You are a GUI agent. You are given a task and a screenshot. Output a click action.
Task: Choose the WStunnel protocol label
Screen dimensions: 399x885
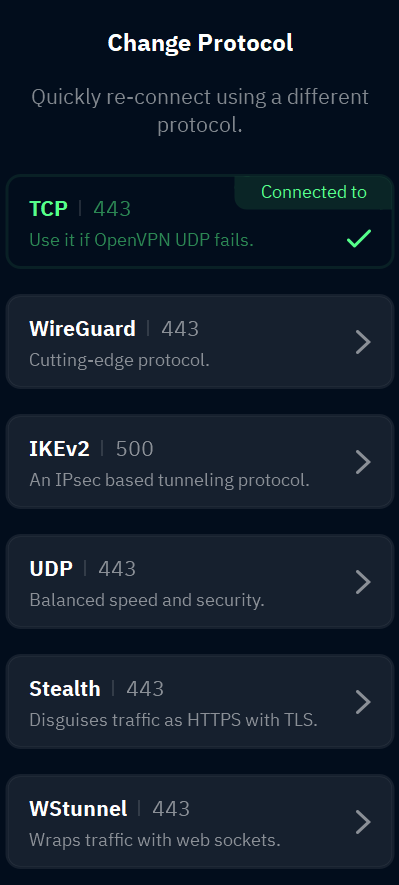[x=78, y=809]
